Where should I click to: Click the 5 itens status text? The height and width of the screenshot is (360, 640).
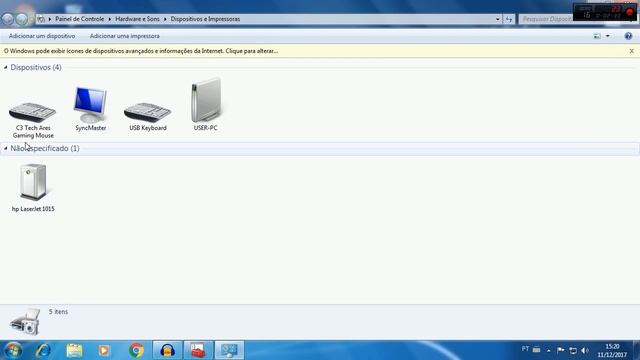(x=58, y=311)
